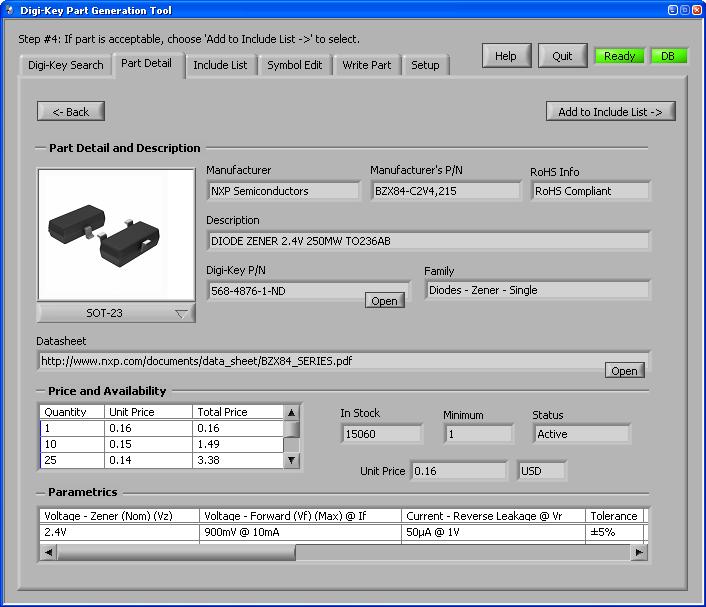Go to the Symbol Edit tab

coord(294,65)
